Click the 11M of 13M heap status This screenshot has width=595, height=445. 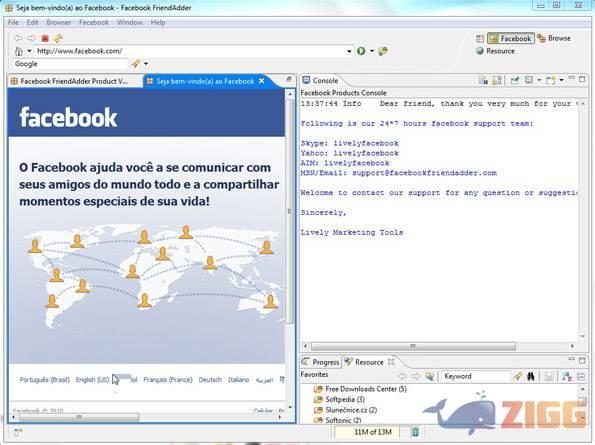point(366,432)
